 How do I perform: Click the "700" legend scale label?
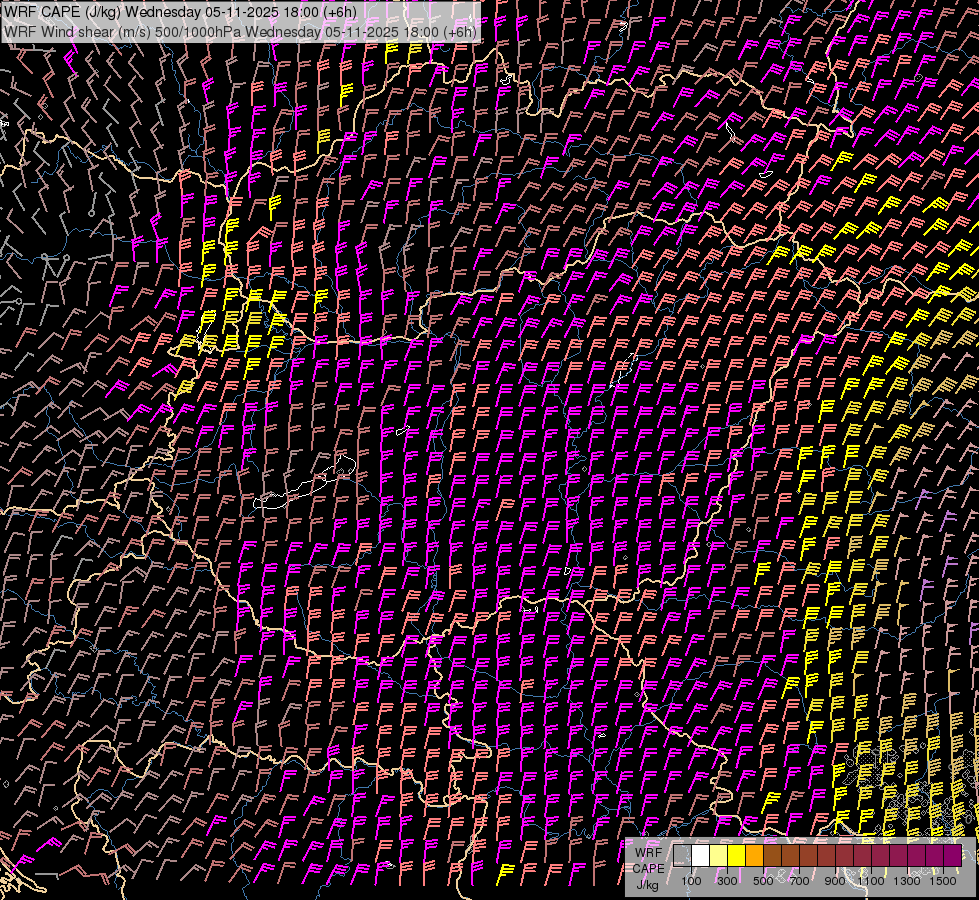coord(799,881)
